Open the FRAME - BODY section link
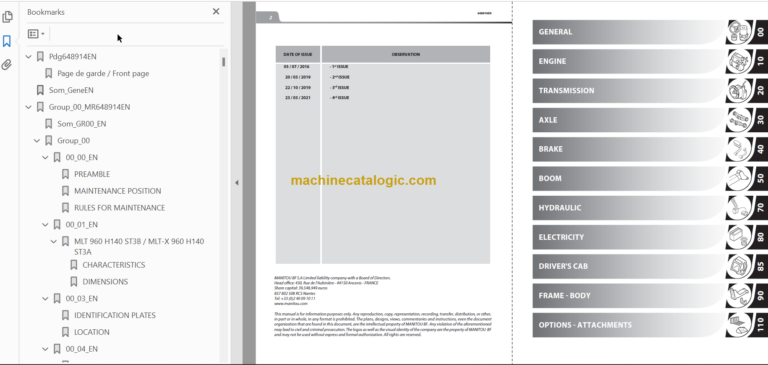The image size is (768, 365). click(x=630, y=295)
